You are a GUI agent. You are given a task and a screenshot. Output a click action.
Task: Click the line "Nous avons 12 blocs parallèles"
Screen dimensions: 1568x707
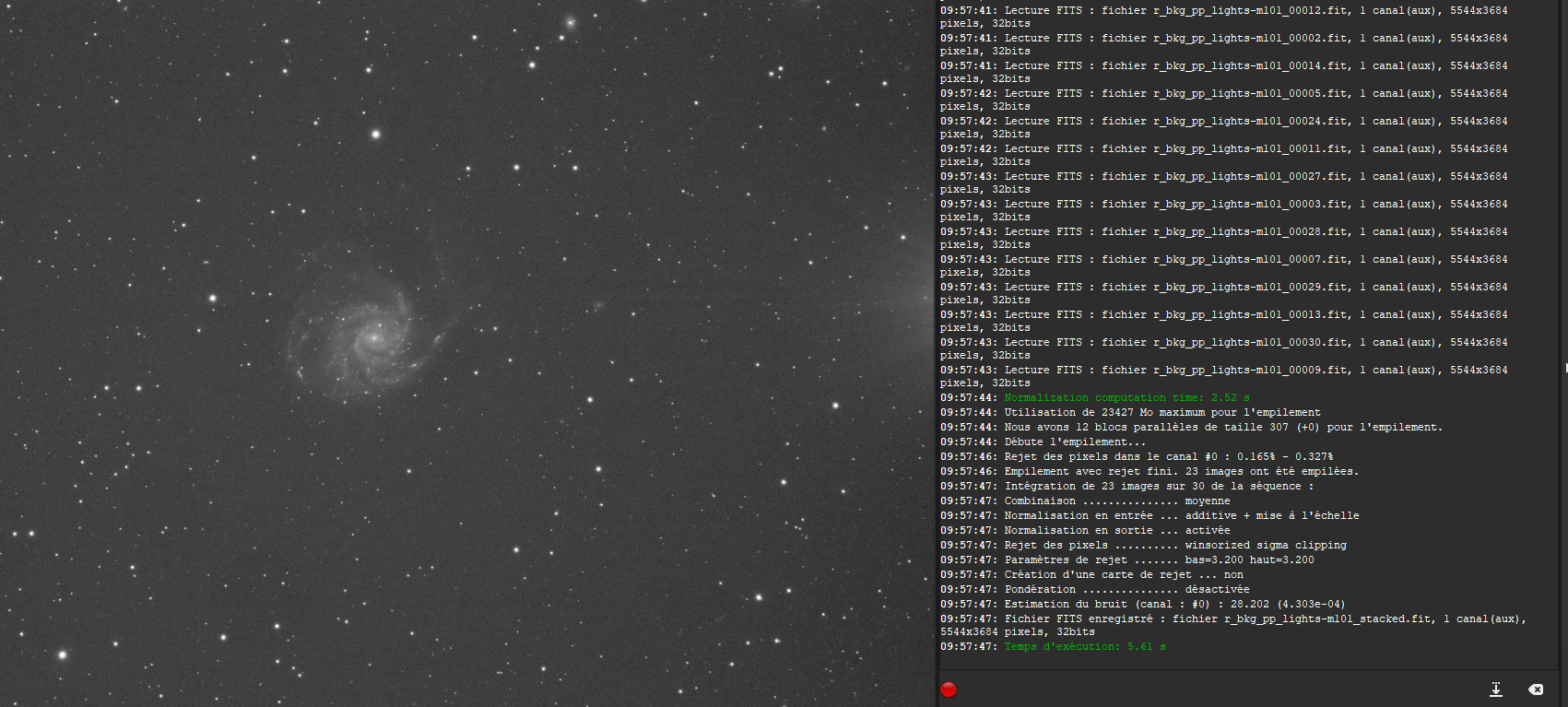click(1191, 428)
